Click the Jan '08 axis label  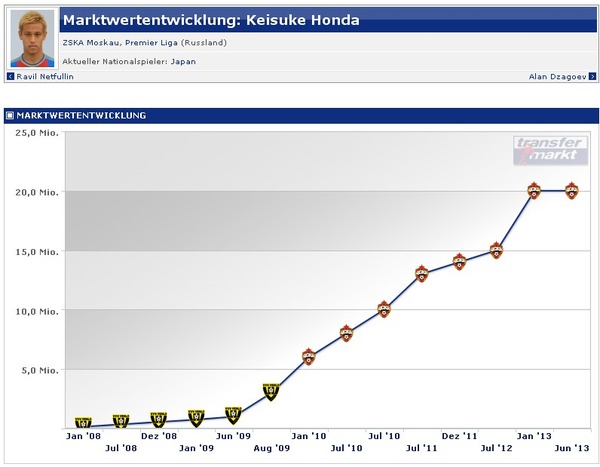83,436
